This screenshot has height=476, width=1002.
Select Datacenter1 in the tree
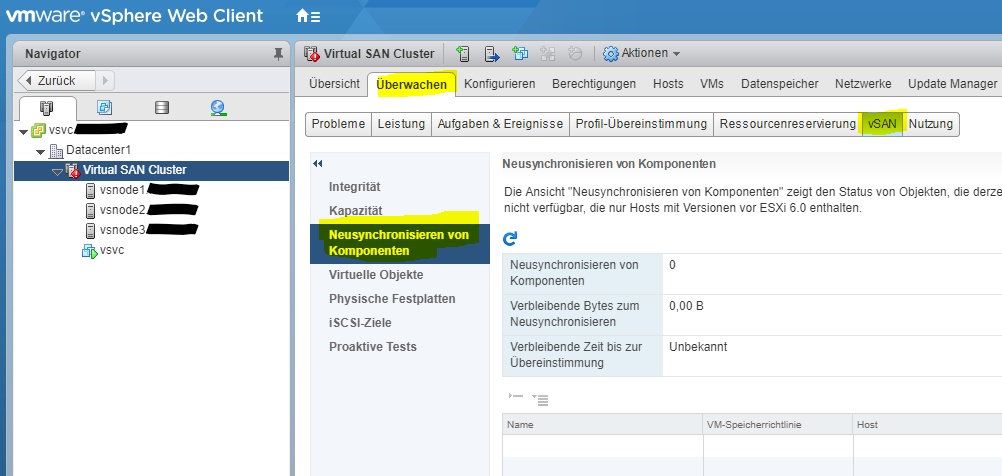pos(98,151)
